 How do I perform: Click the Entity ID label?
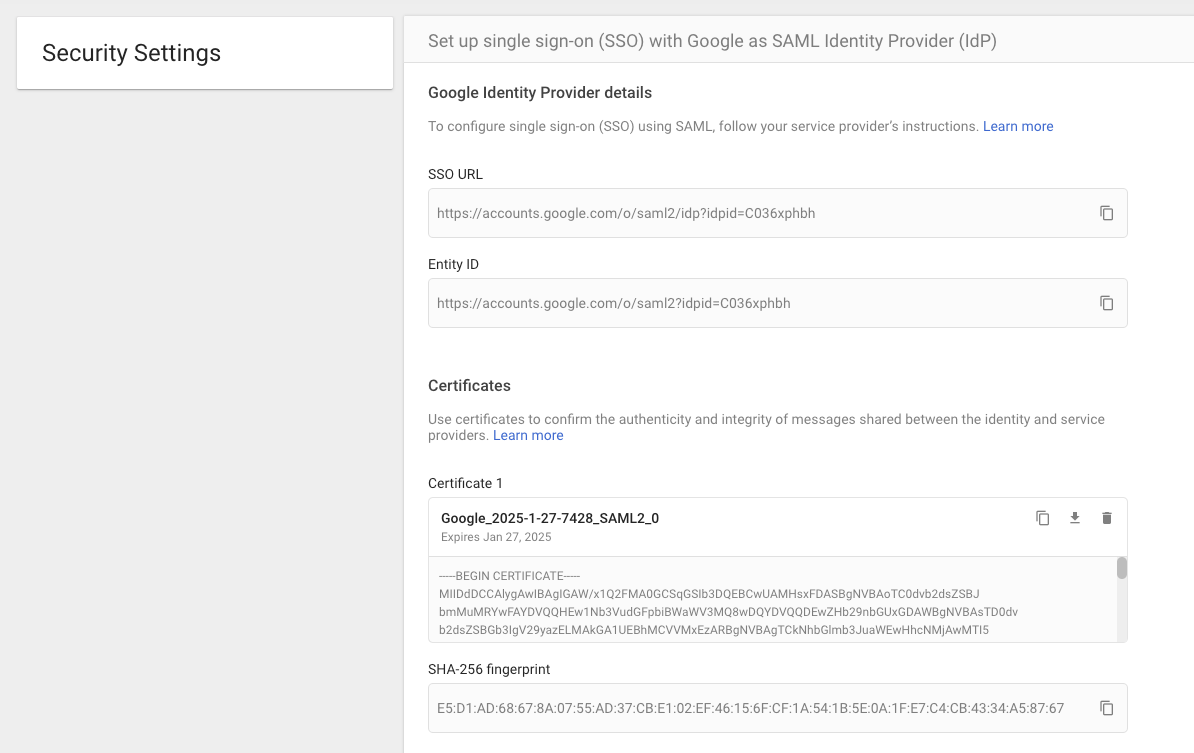click(x=453, y=264)
